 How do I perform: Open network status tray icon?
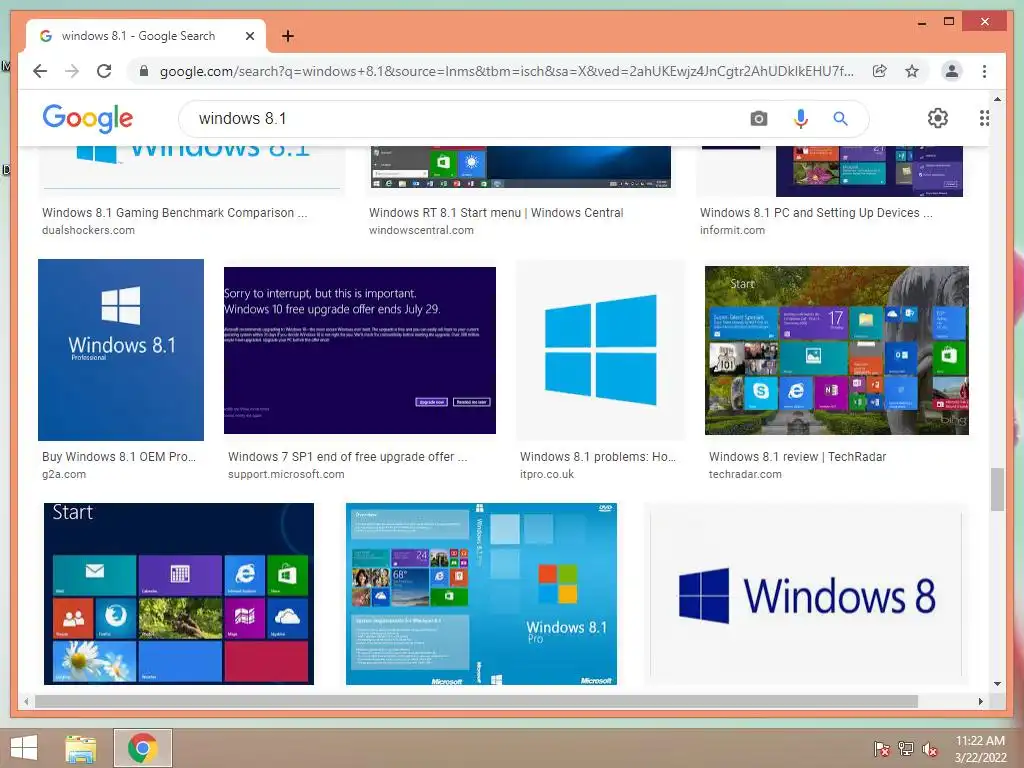click(x=905, y=748)
